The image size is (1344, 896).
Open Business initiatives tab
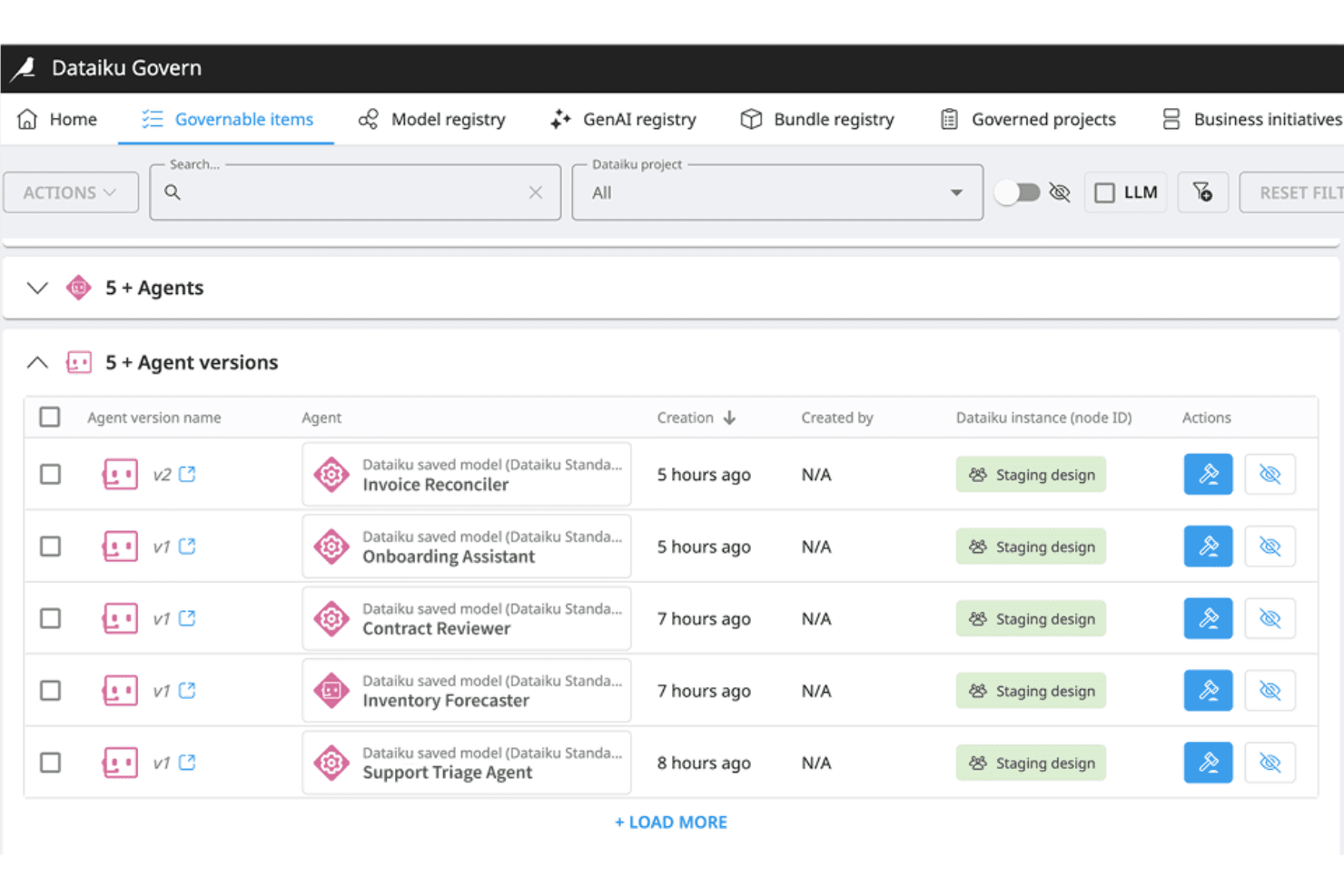click(x=1252, y=119)
